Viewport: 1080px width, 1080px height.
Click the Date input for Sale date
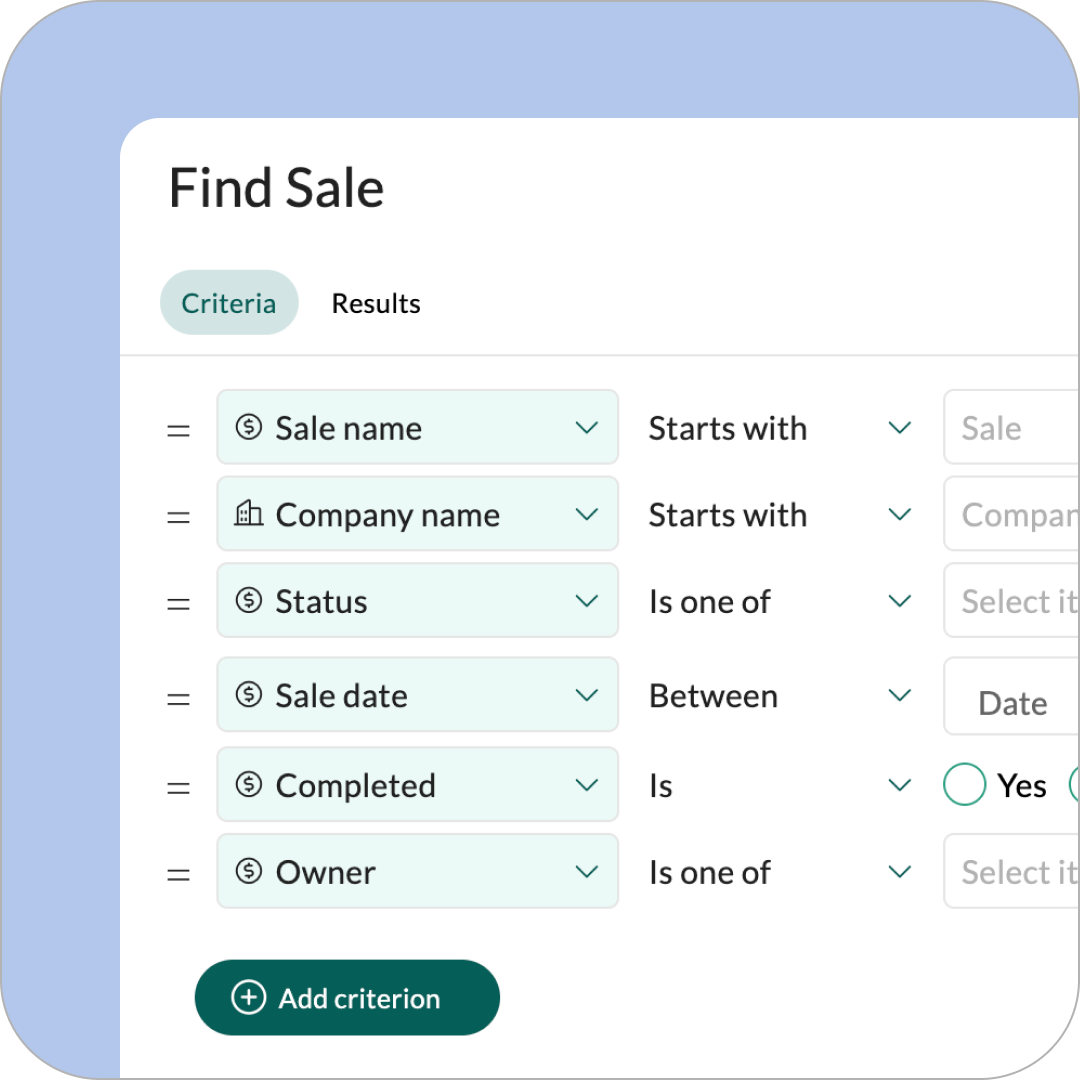pos(1012,702)
